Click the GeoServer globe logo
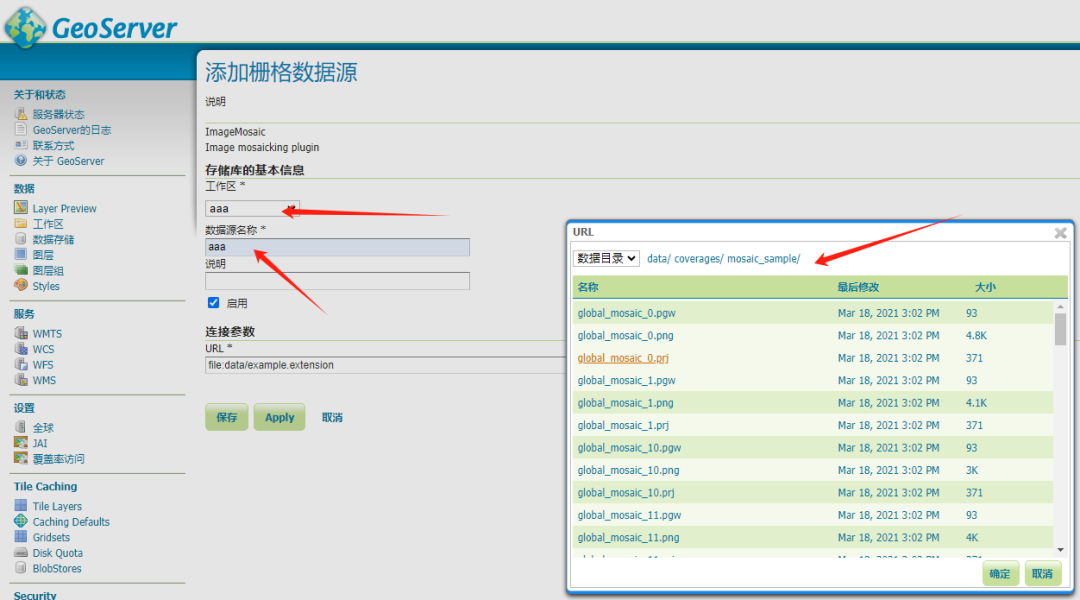The height and width of the screenshot is (600, 1080). pos(25,28)
